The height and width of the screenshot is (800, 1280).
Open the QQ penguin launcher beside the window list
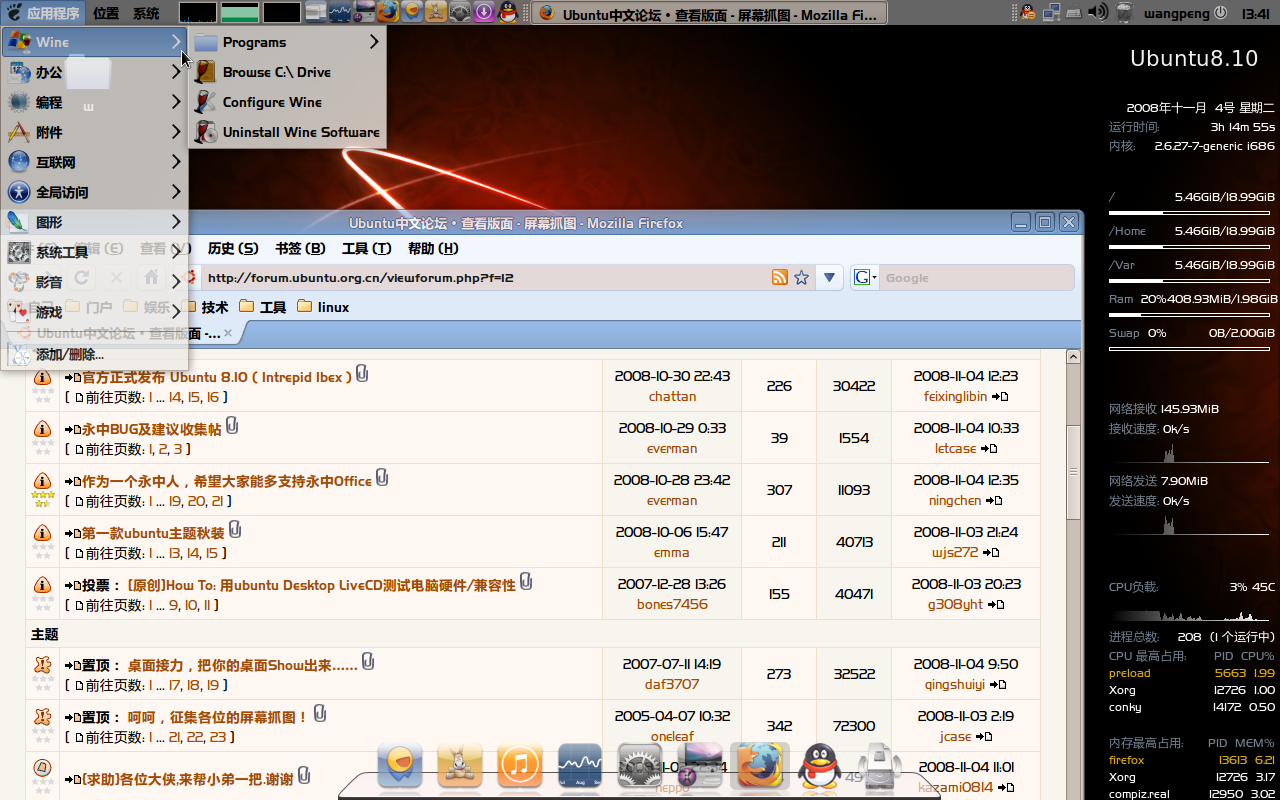pyautogui.click(x=508, y=13)
